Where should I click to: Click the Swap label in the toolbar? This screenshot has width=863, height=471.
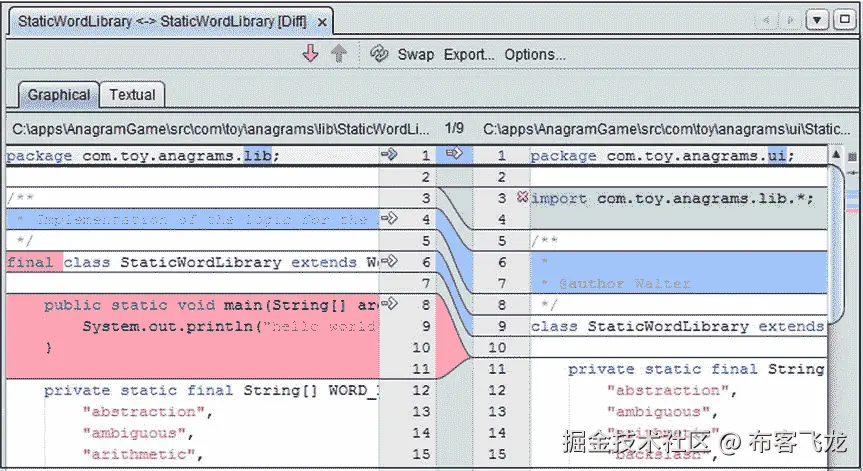coord(416,54)
